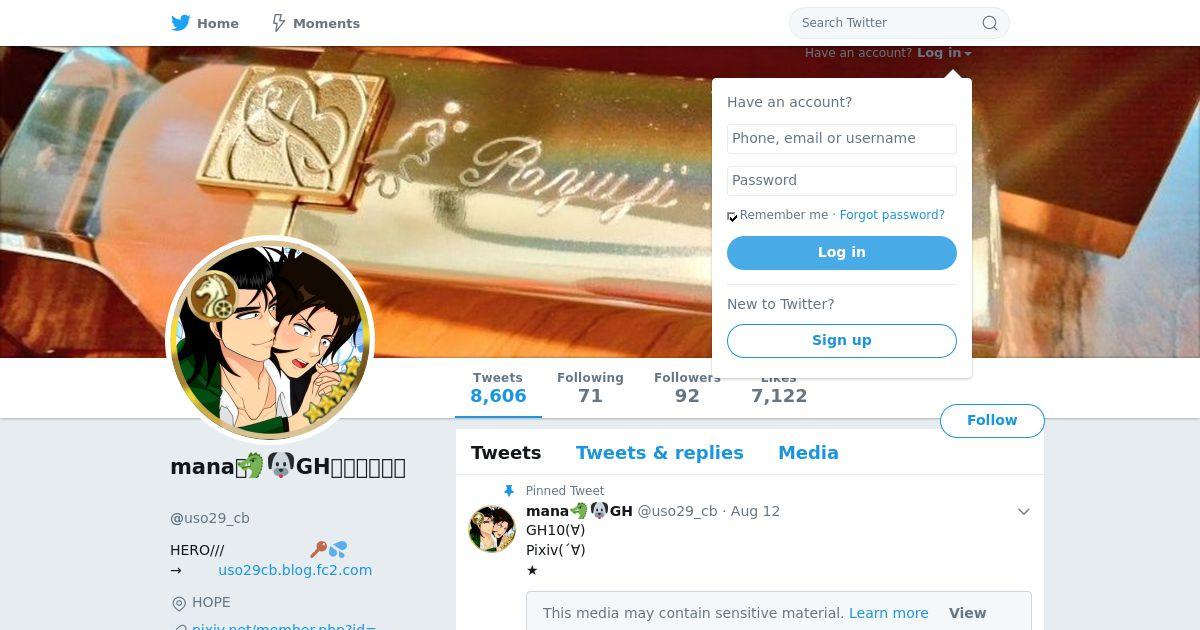Screen dimensions: 1200x630
Task: Open the mana avatar in pinned tweet
Action: [x=492, y=529]
